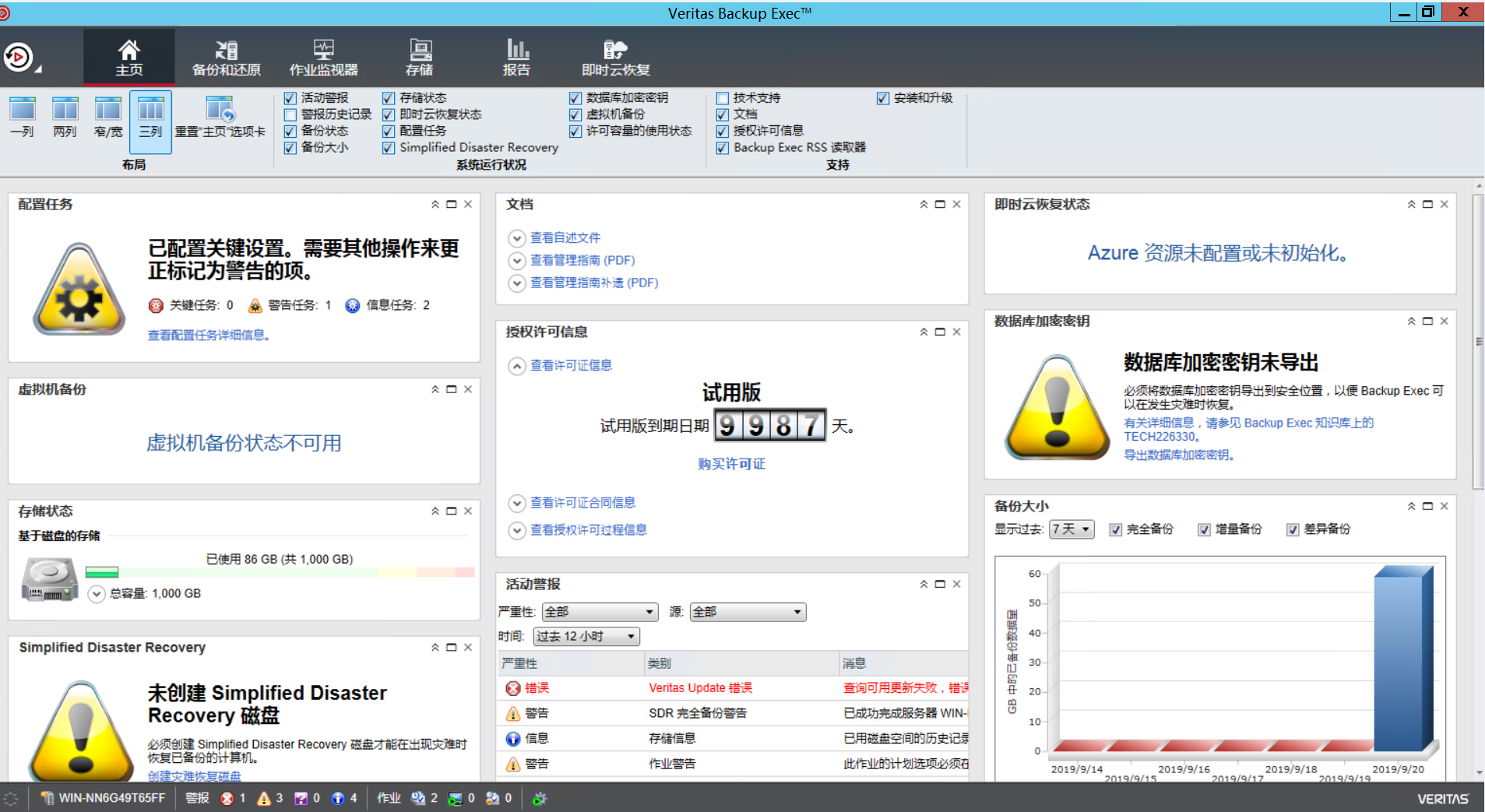Toggle the Simplified Disaster Recovery ribbon checkbox
1485x812 pixels.
point(388,148)
